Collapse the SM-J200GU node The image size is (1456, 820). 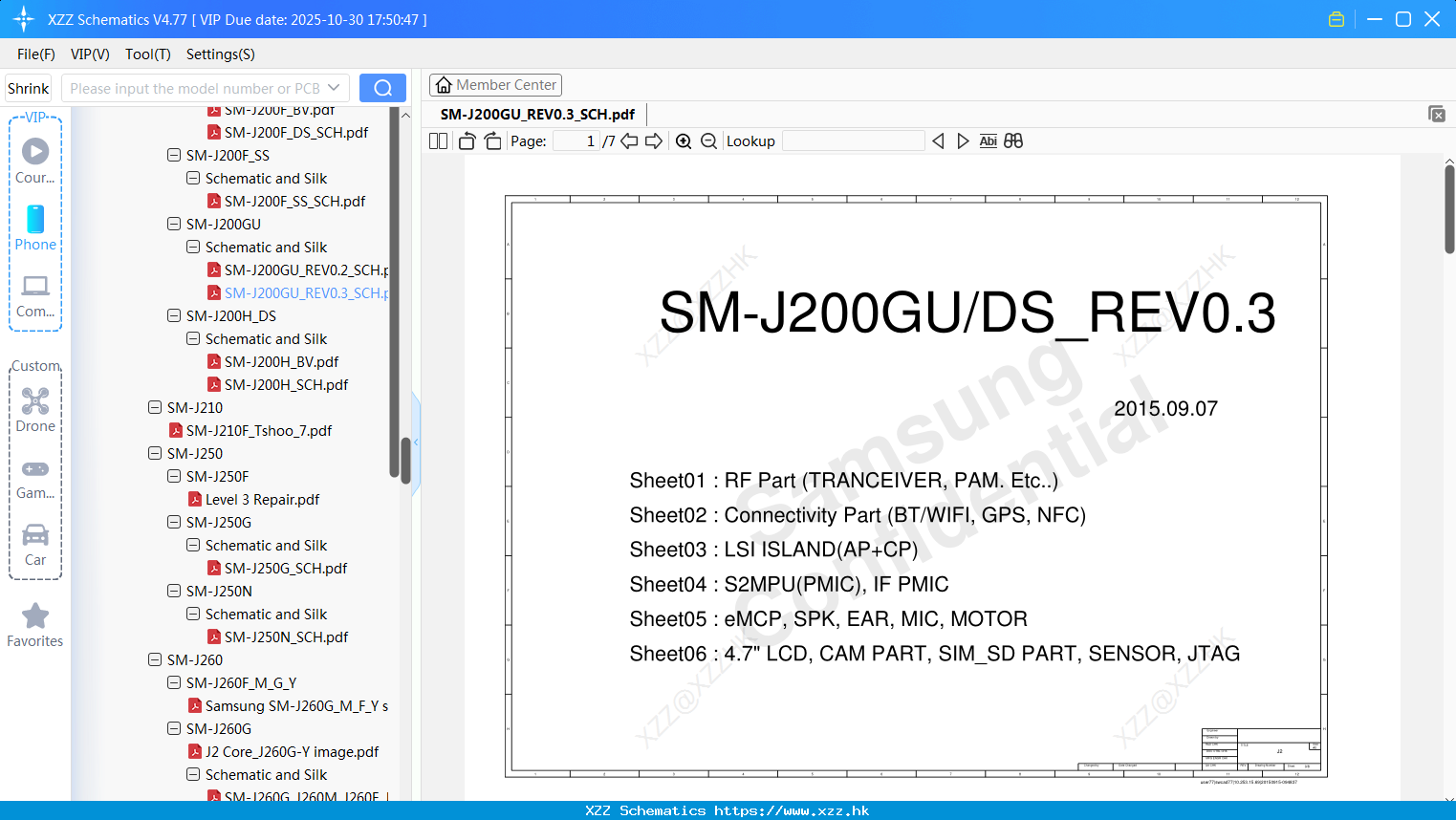[174, 224]
